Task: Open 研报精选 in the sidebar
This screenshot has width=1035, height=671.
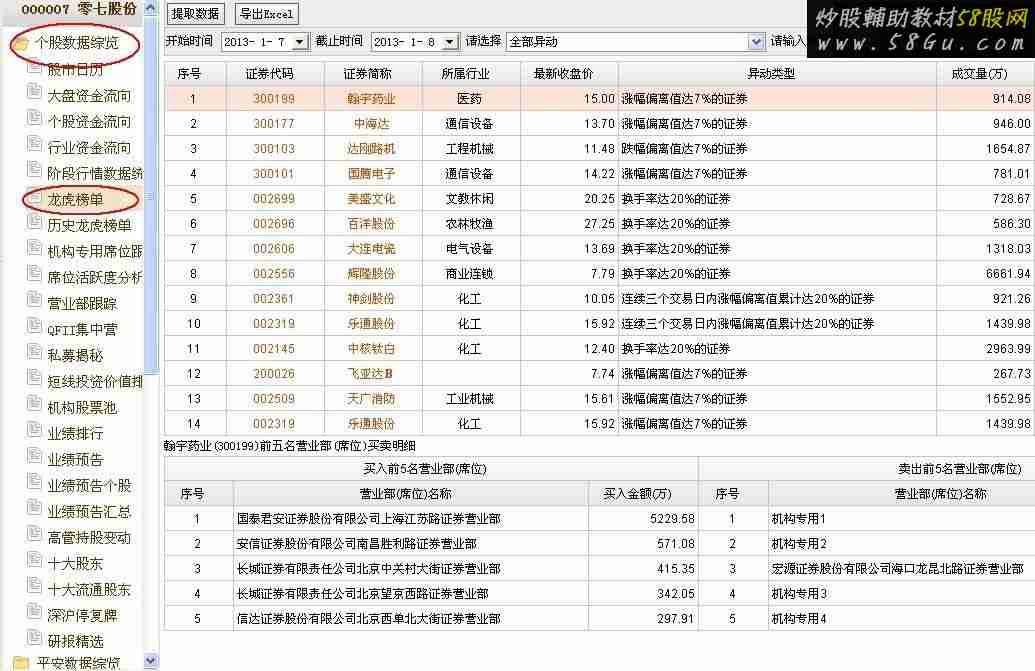Action: [75, 641]
